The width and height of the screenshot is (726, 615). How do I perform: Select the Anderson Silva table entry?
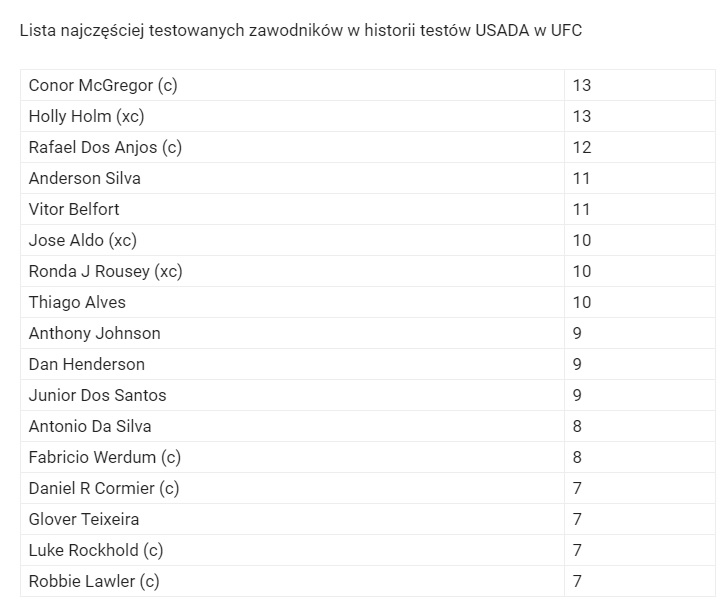coord(292,178)
